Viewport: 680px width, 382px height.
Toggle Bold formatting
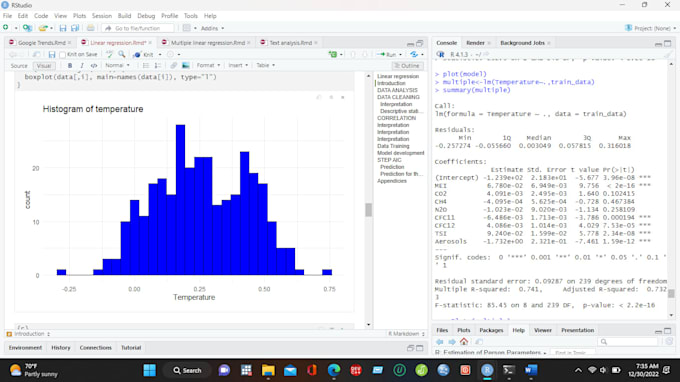(70, 65)
